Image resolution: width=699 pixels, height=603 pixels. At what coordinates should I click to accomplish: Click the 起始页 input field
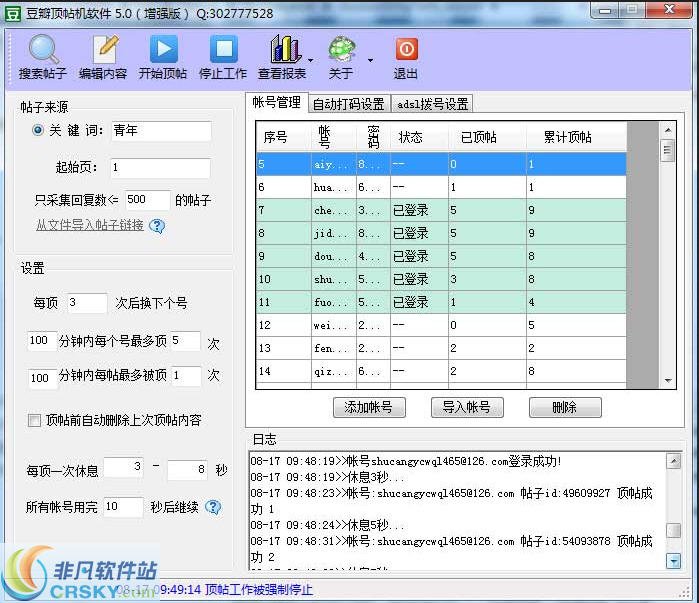[x=160, y=168]
